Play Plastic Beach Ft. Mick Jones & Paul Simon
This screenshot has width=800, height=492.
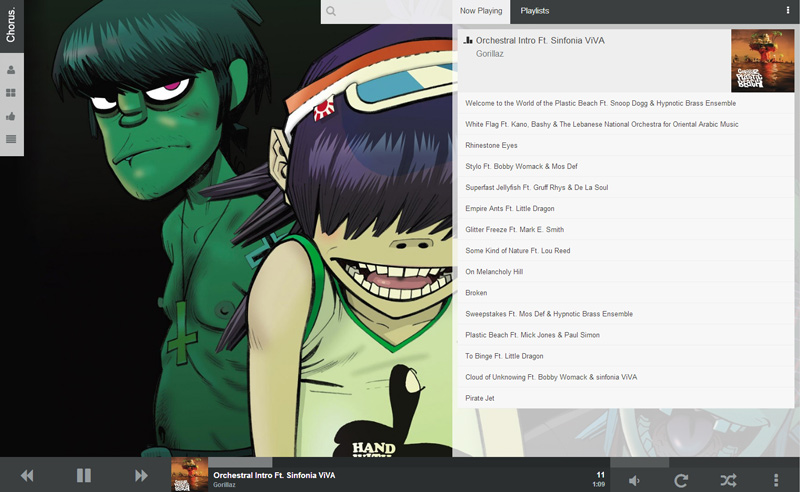point(626,335)
